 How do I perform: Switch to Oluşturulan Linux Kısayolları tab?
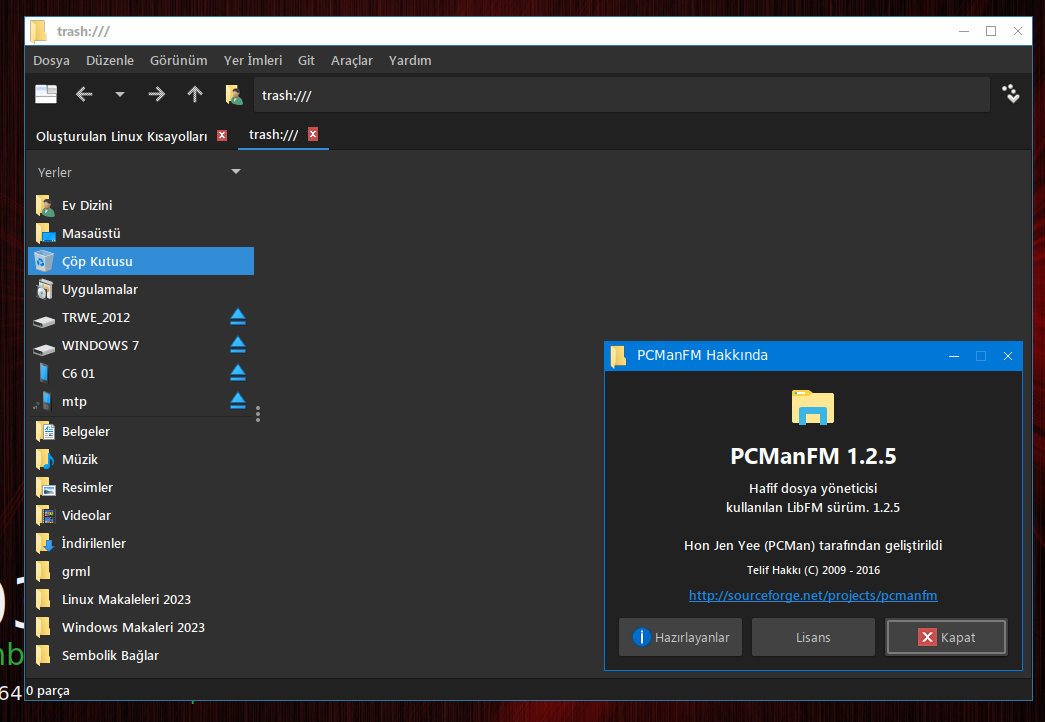(121, 136)
